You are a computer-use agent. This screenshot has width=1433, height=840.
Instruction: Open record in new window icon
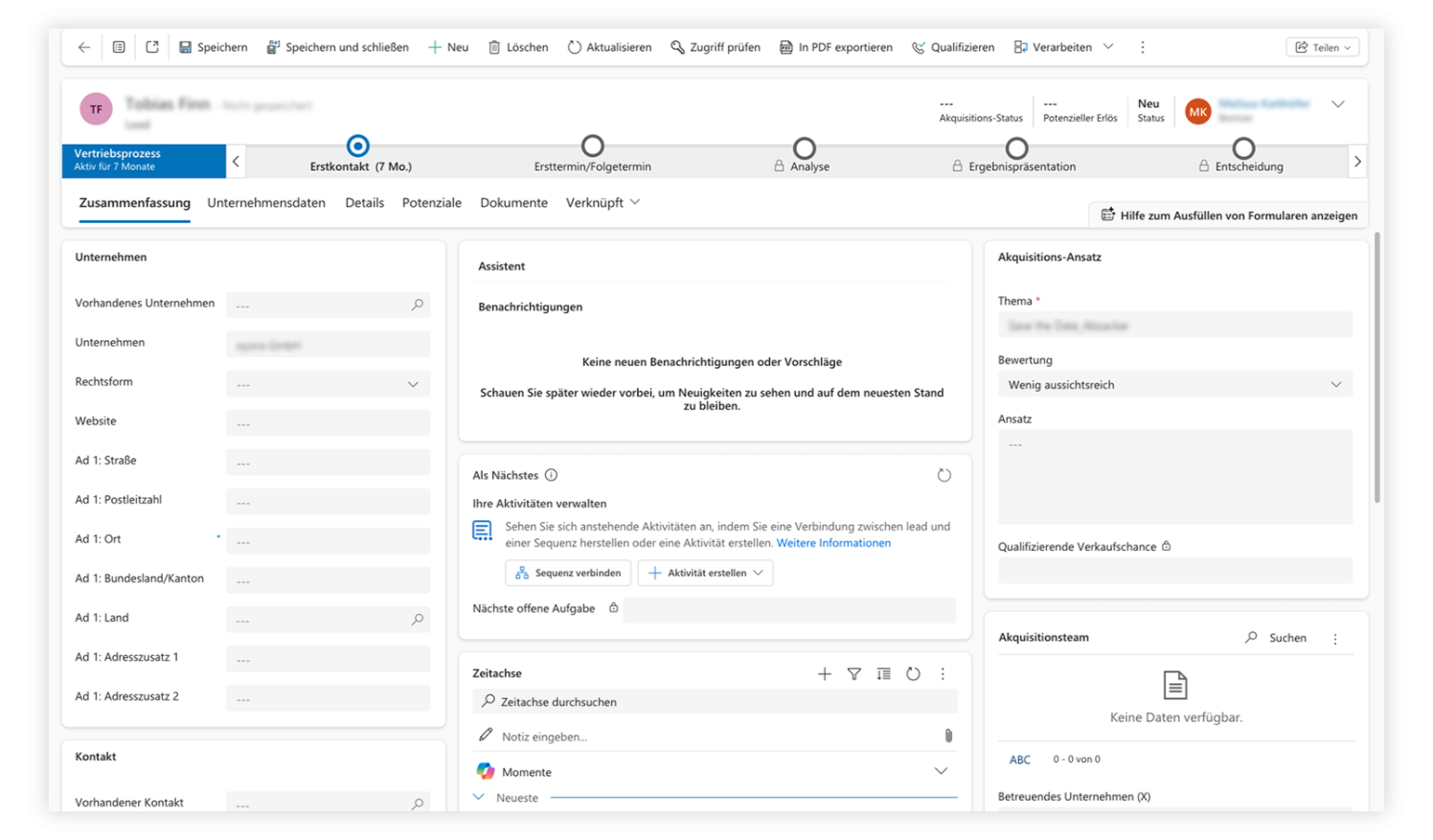coord(152,47)
